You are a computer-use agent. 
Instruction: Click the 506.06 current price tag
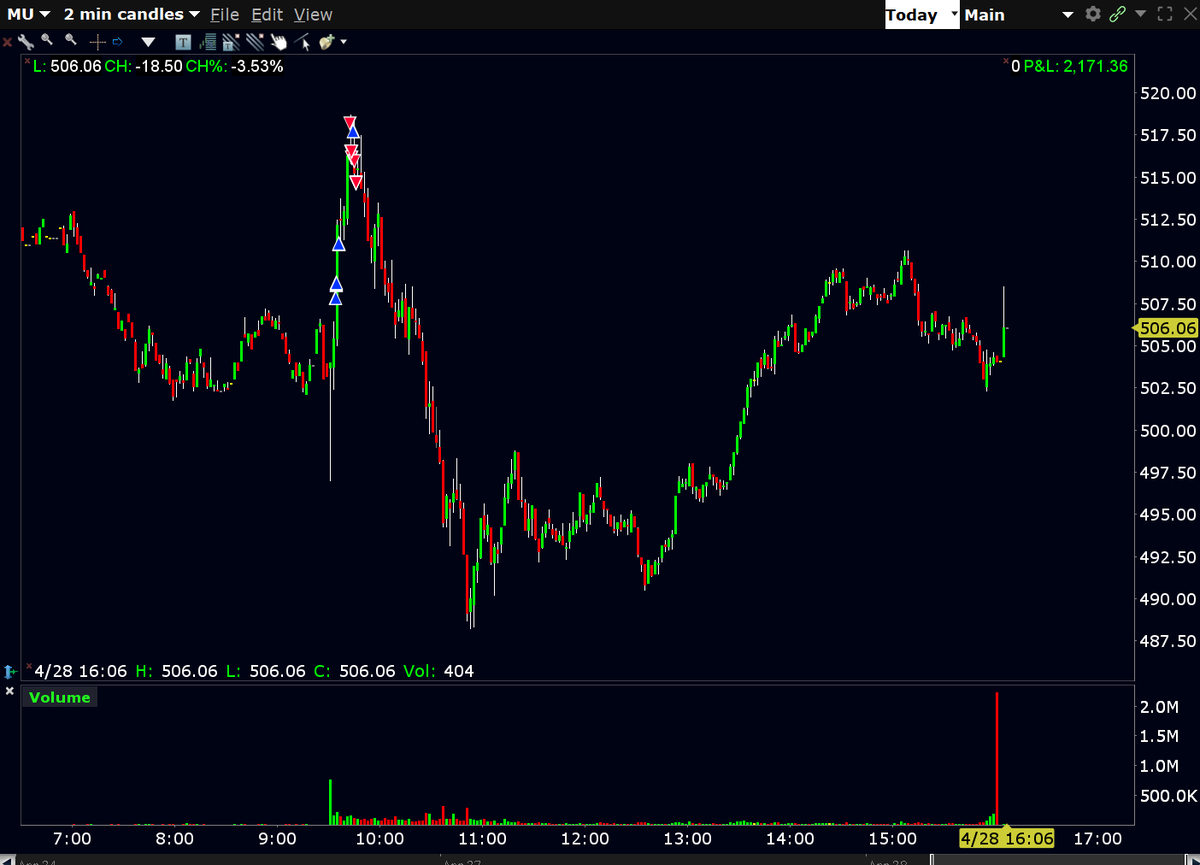click(1168, 328)
